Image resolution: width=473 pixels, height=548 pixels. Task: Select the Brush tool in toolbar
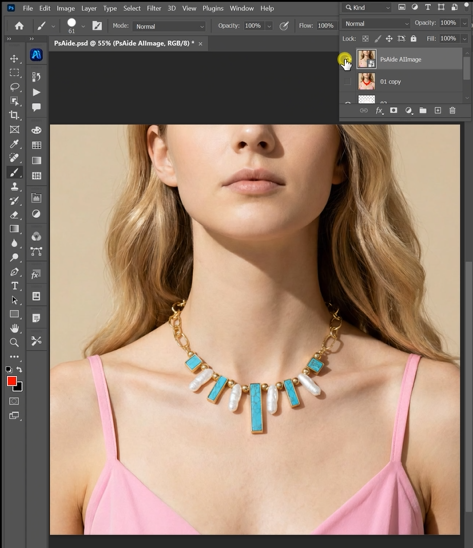pyautogui.click(x=14, y=172)
